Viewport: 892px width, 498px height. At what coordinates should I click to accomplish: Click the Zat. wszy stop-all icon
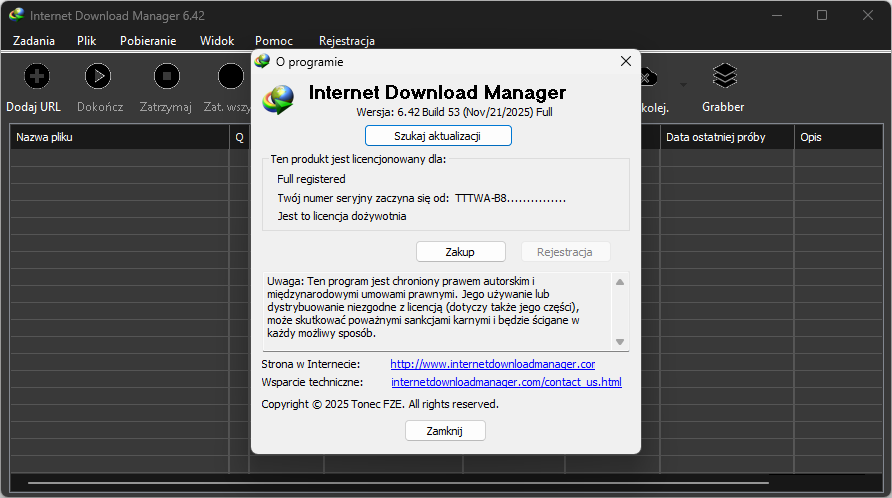click(230, 76)
